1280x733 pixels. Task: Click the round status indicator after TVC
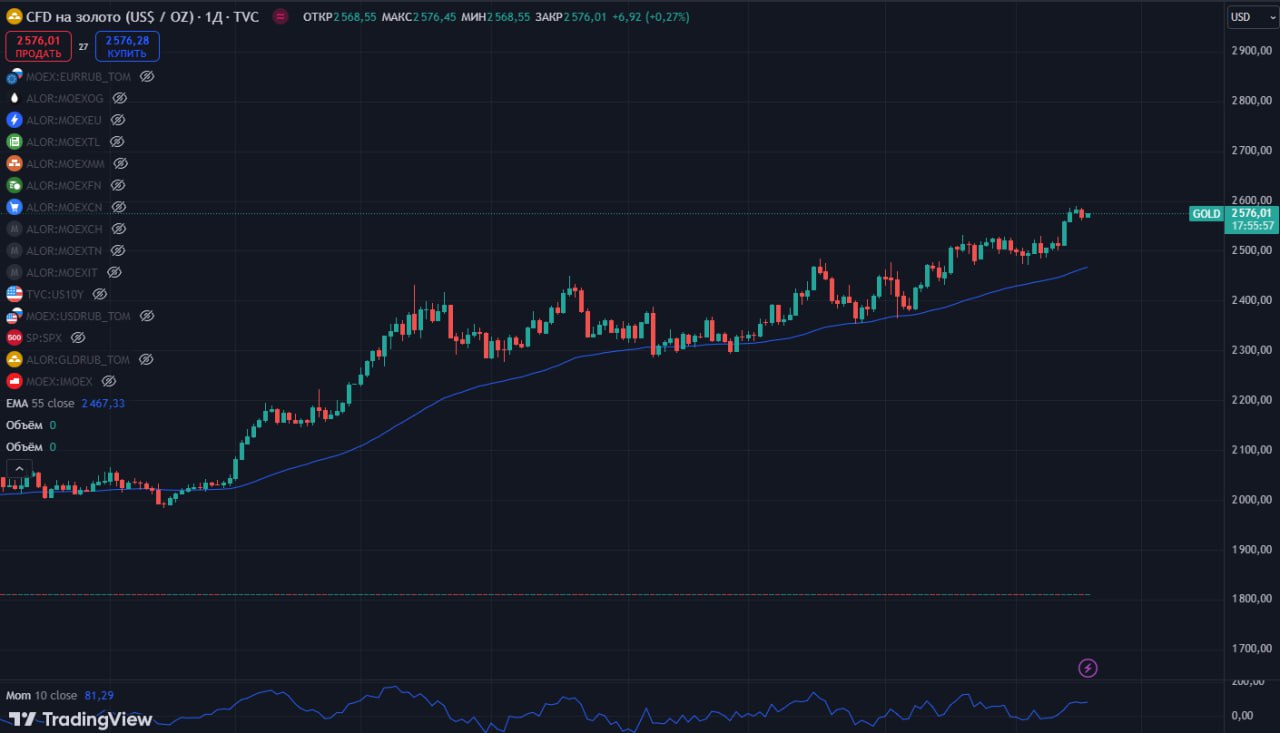(281, 17)
